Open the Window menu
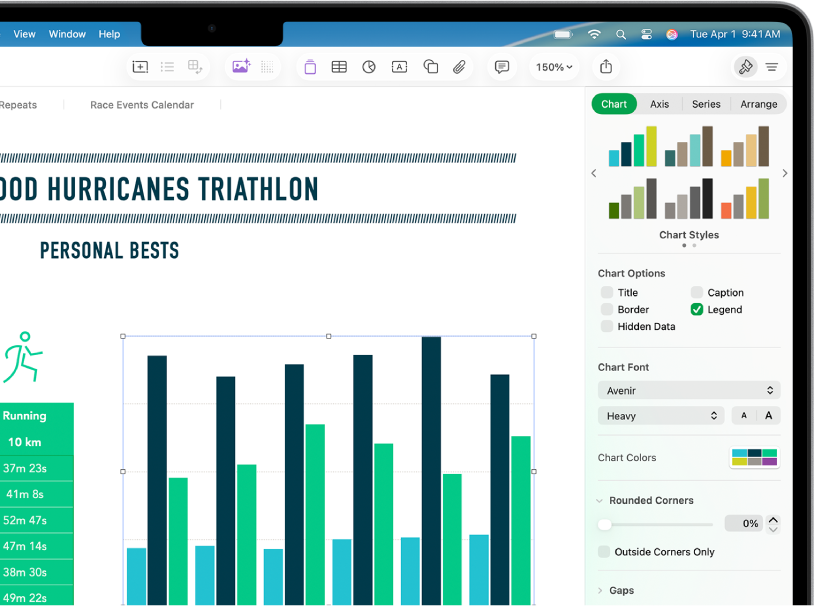 click(x=67, y=33)
